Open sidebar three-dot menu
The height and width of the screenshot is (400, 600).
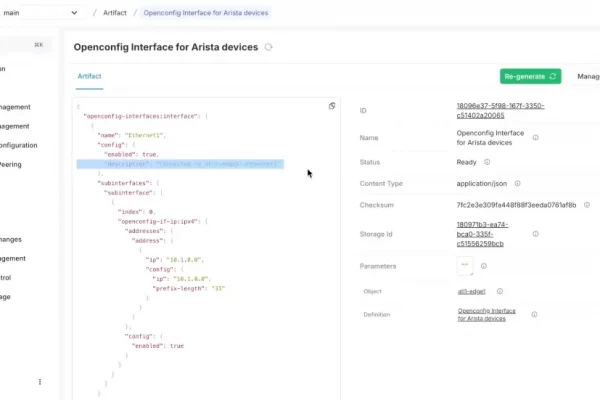click(x=40, y=382)
